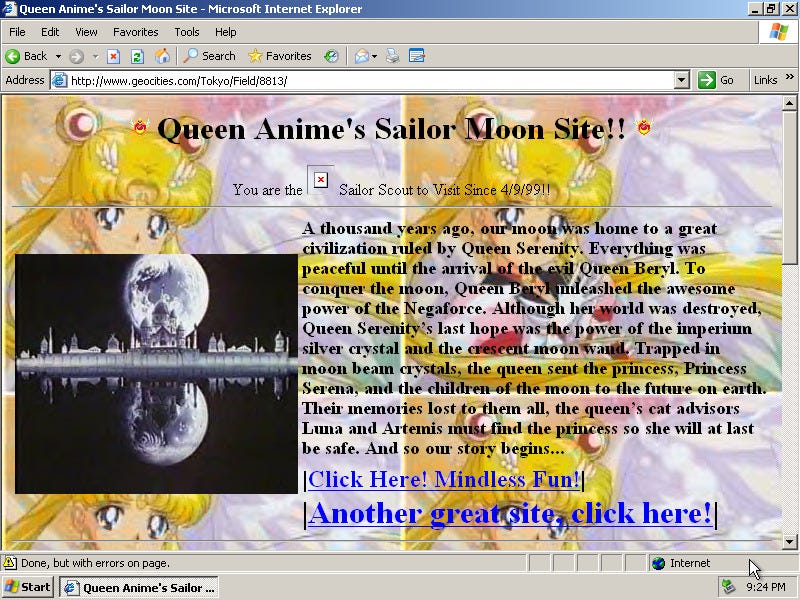Viewport: 800px width, 600px height.
Task: Follow 'Another great site, click here!' link
Action: coord(510,513)
